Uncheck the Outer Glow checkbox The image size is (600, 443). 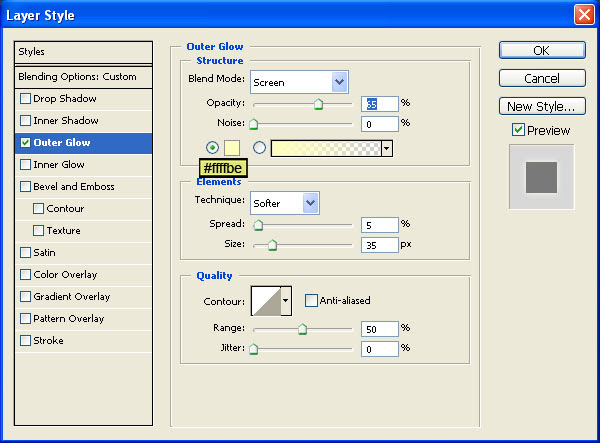[25, 143]
